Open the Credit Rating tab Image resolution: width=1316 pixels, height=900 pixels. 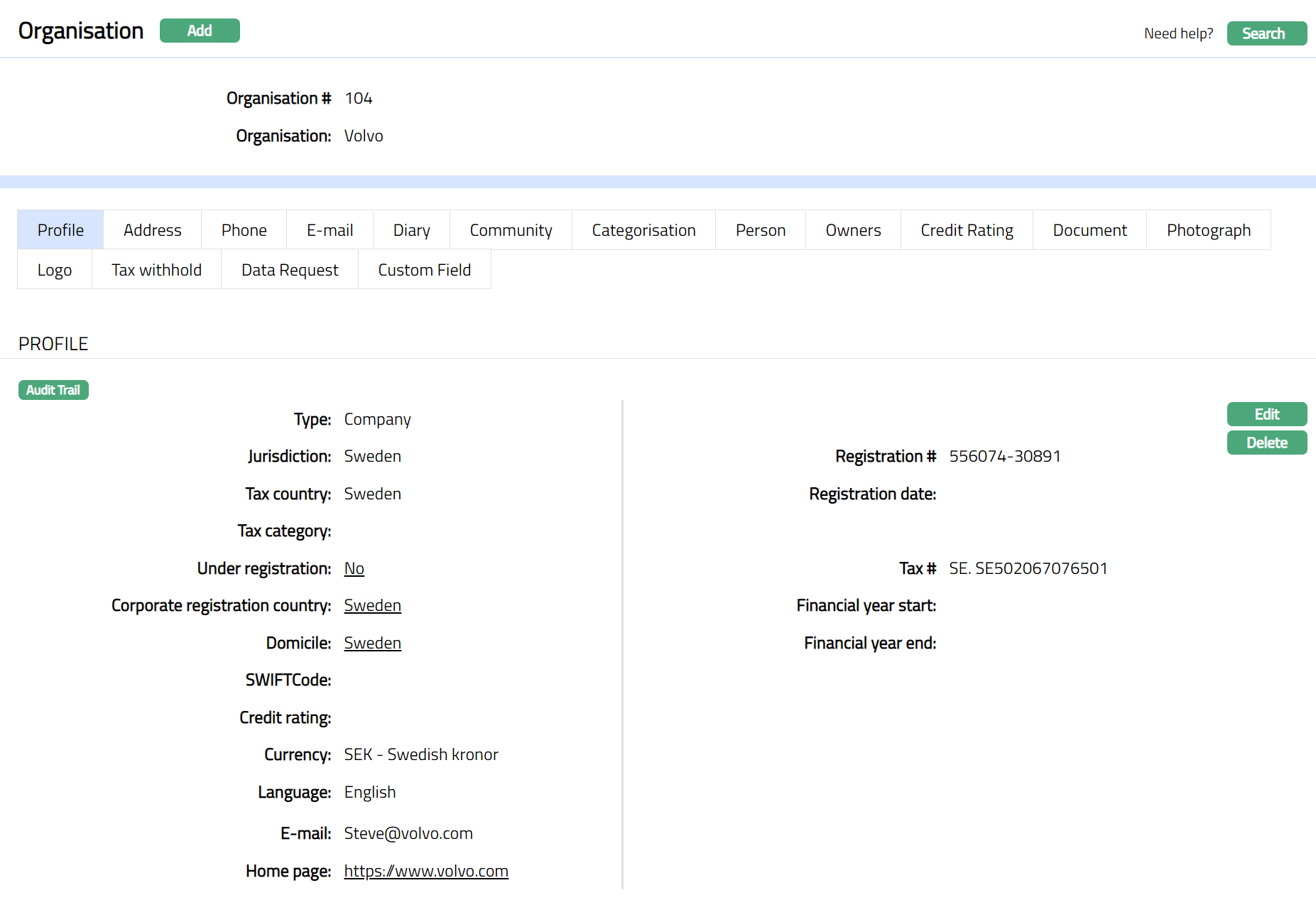[967, 230]
